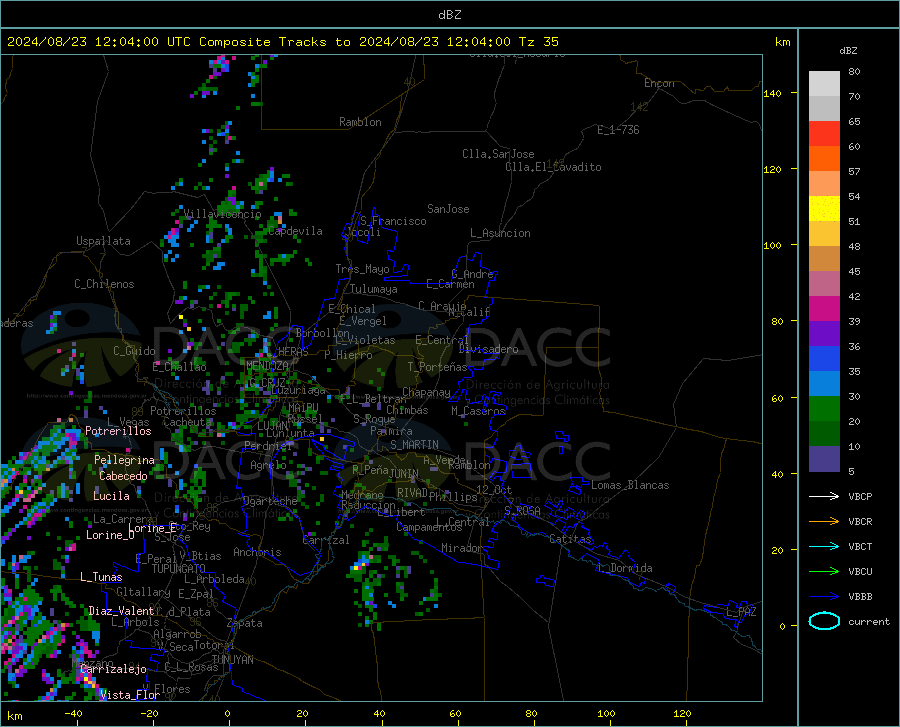Click the Diaz_Valent map label

click(121, 611)
